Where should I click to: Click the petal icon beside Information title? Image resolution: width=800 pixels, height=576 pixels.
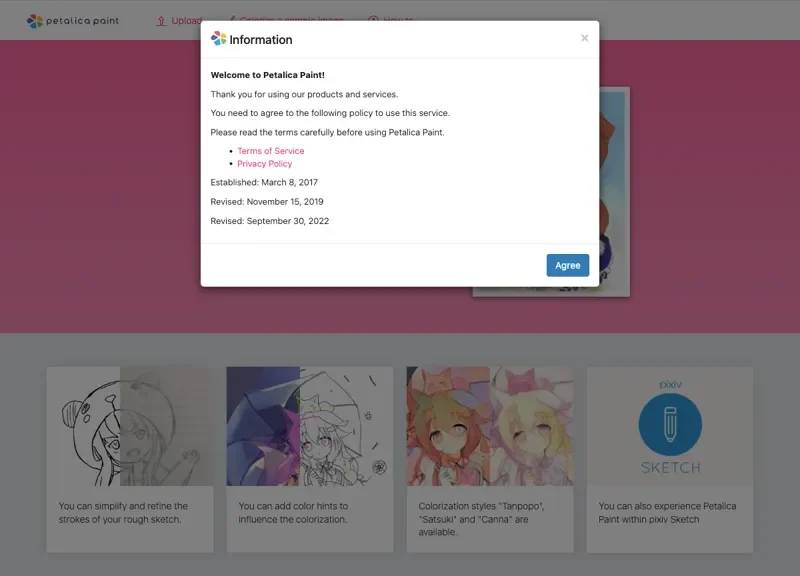(x=218, y=38)
